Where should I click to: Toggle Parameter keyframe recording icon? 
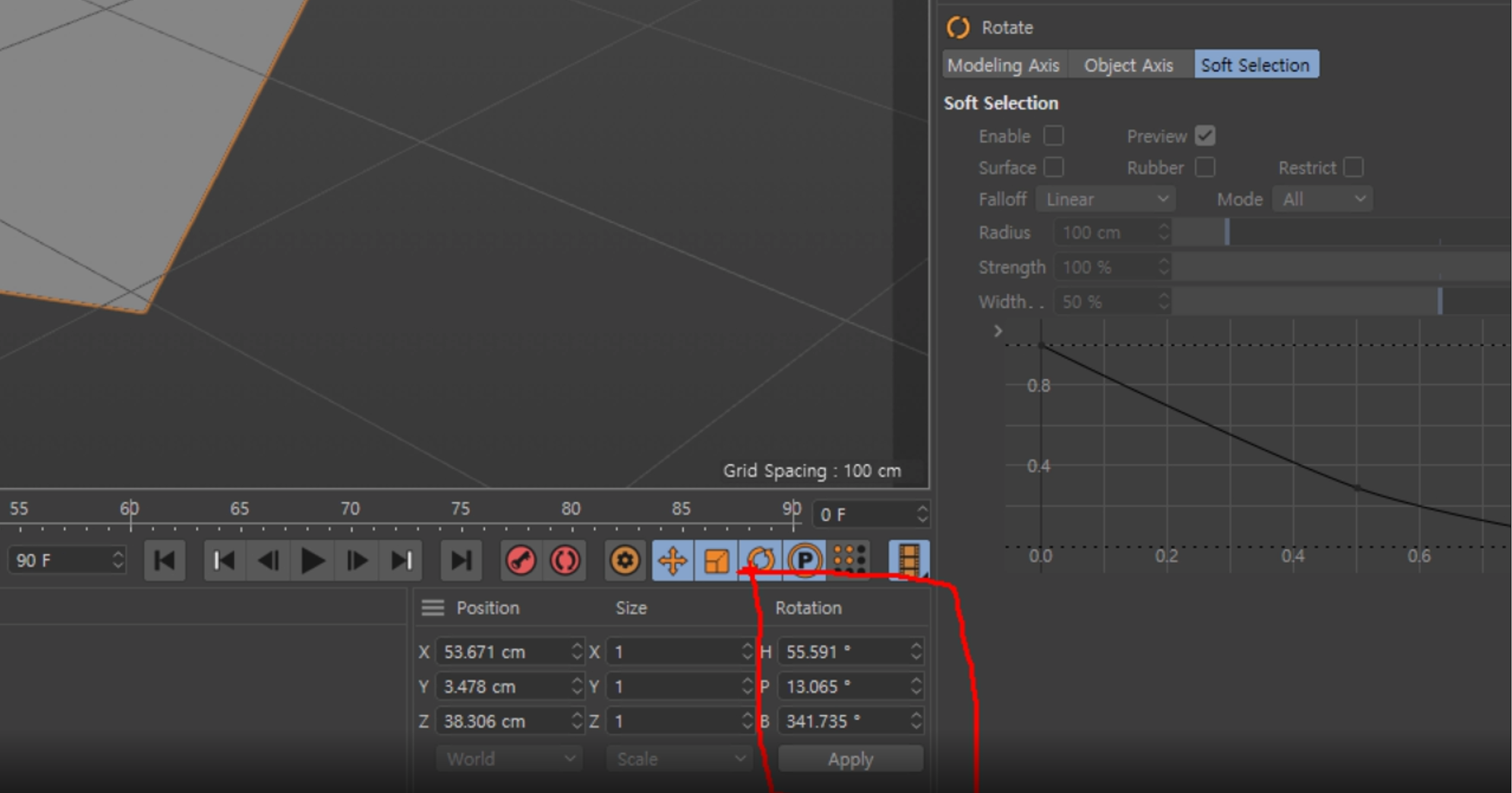point(805,559)
